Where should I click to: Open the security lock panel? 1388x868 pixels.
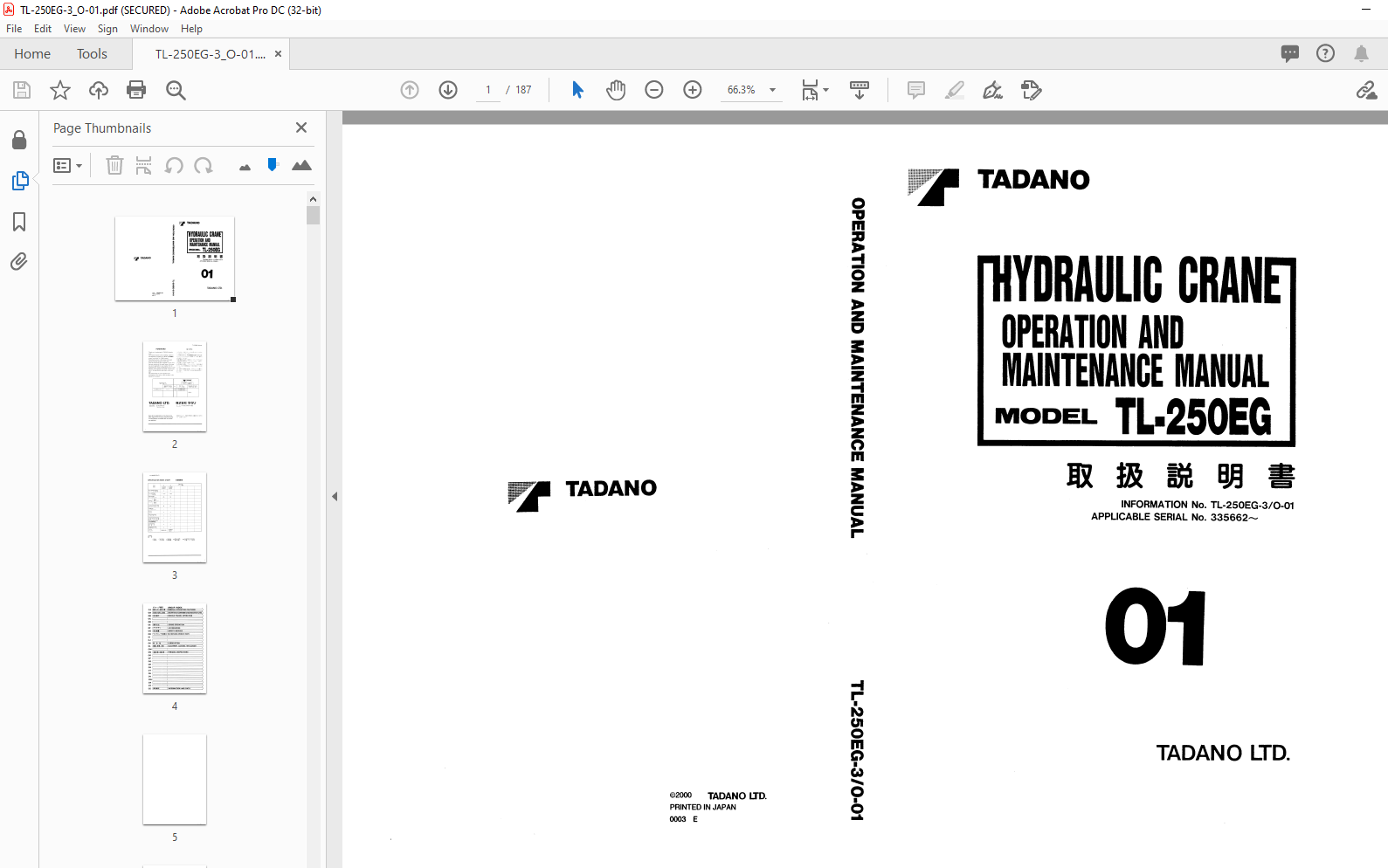[x=19, y=140]
